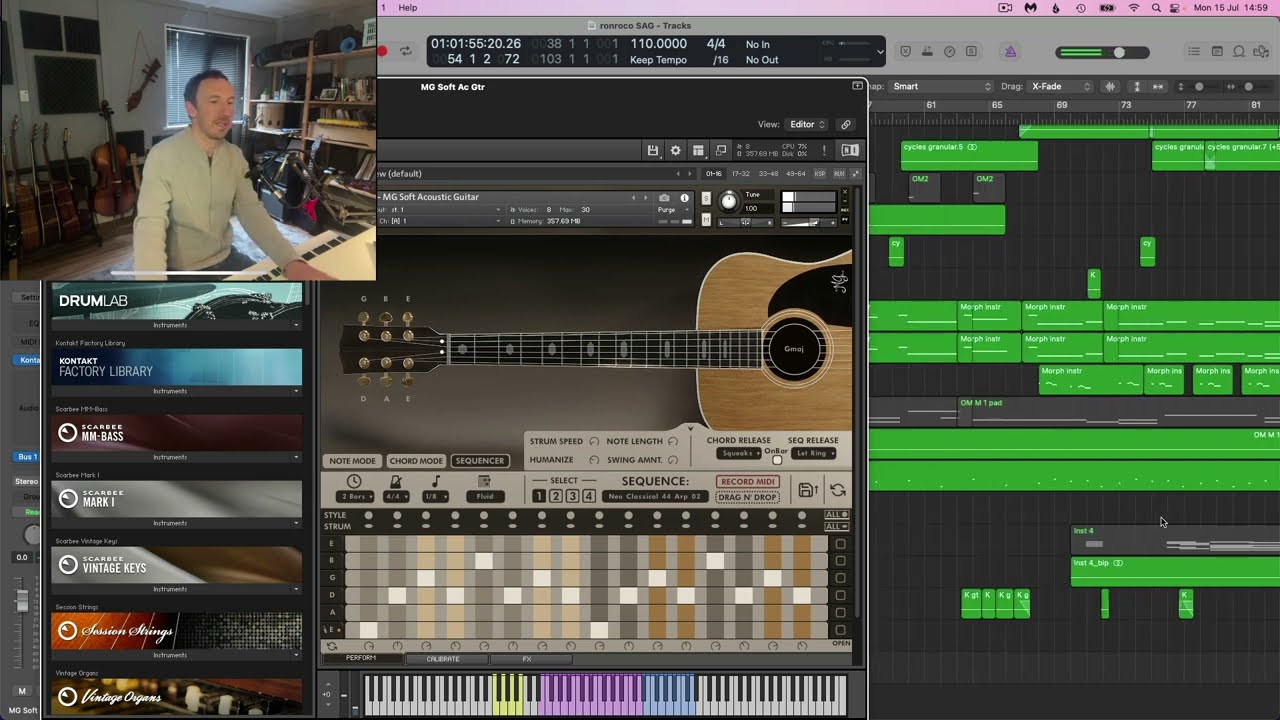The height and width of the screenshot is (720, 1280).
Task: Open the 4/4 time signature dropdown
Action: [396, 496]
